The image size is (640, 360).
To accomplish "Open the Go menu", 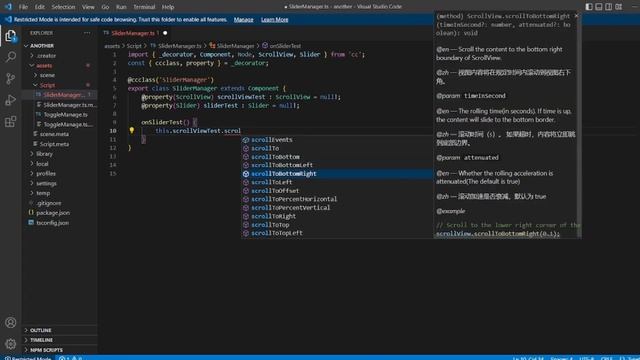I will [x=105, y=7].
